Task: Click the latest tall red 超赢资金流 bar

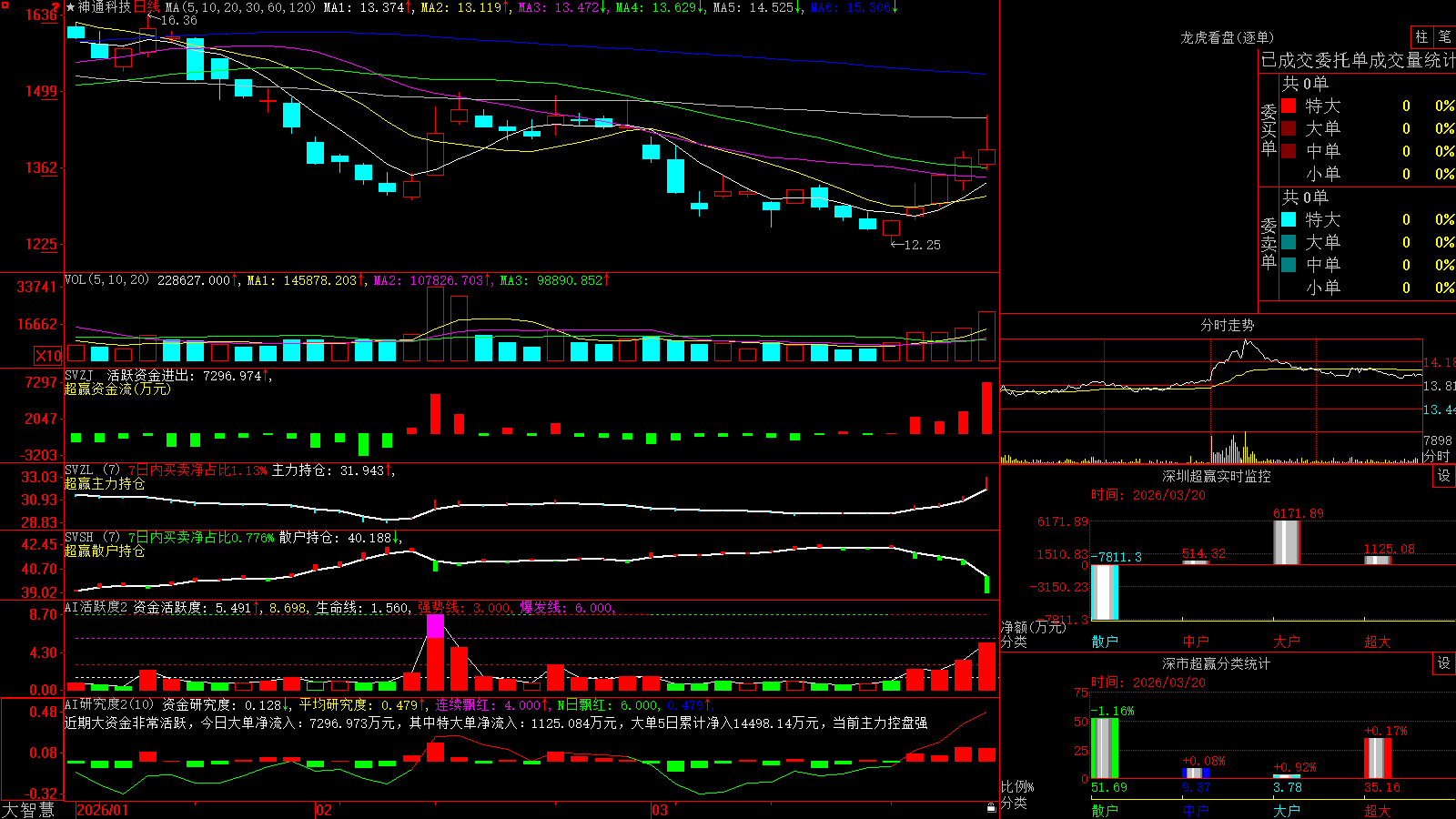Action: coord(986,408)
